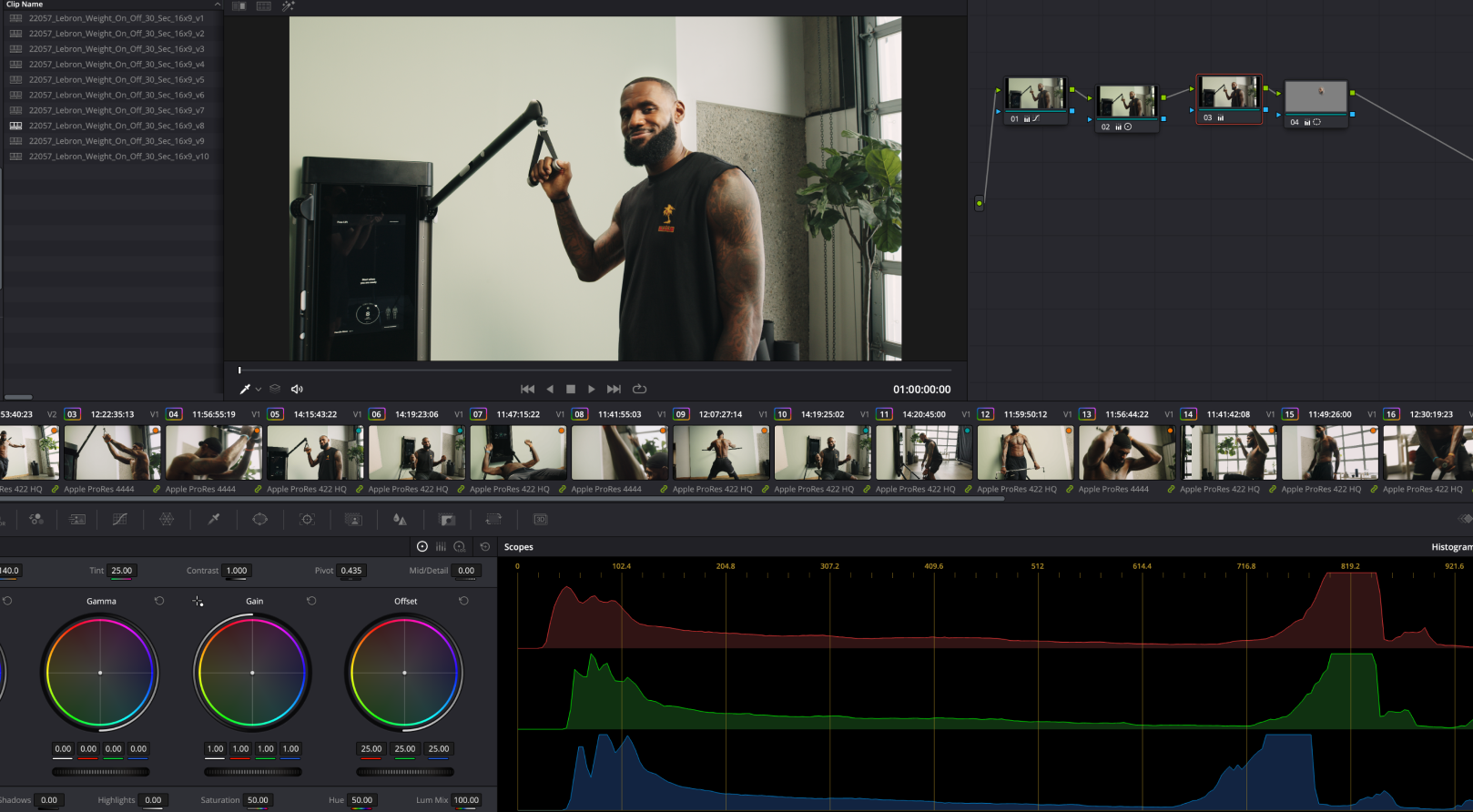Reset the Gamma color wheel
1473x812 pixels.
159,601
